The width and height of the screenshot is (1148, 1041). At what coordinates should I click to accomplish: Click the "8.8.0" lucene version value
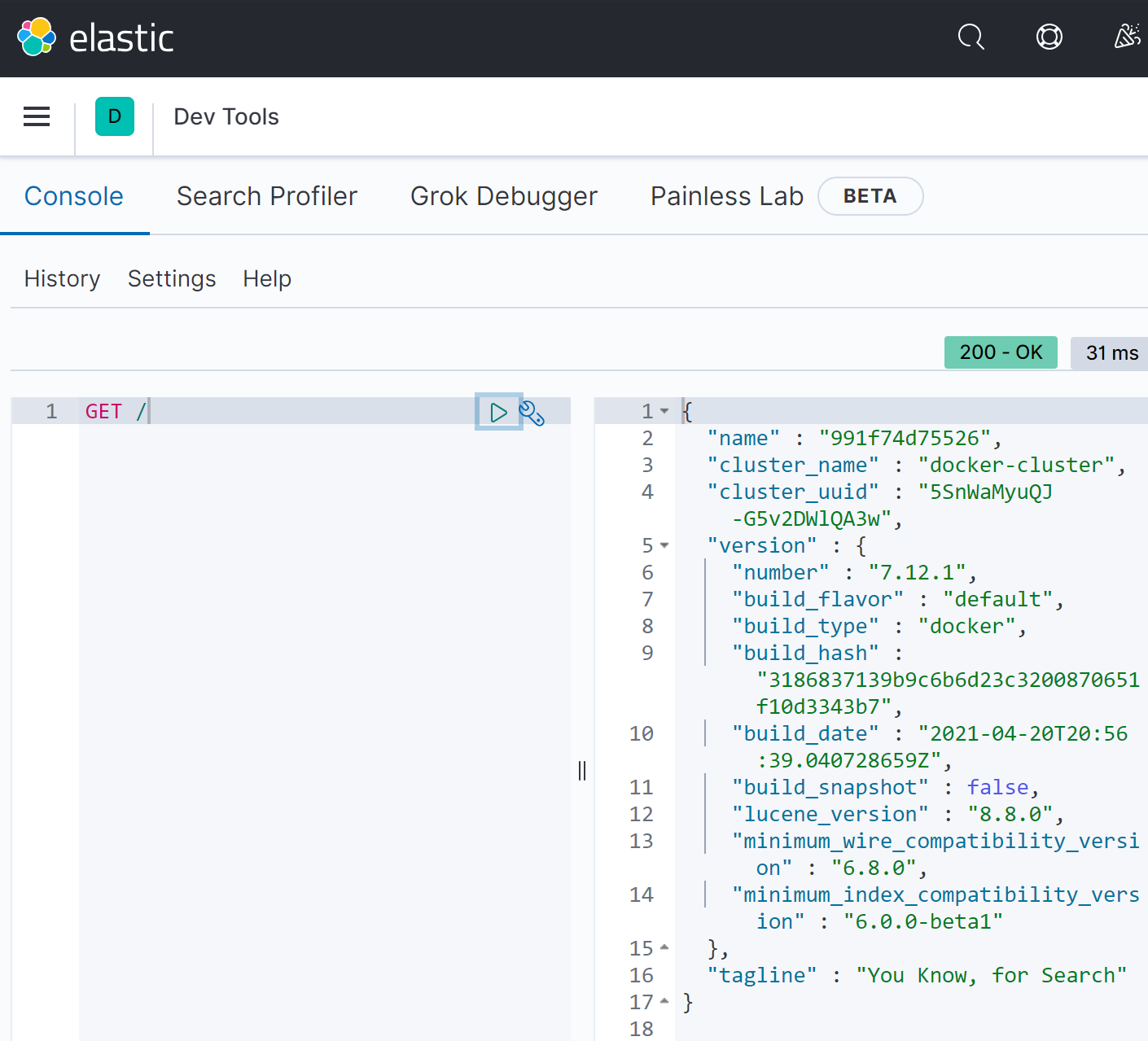pos(1010,814)
